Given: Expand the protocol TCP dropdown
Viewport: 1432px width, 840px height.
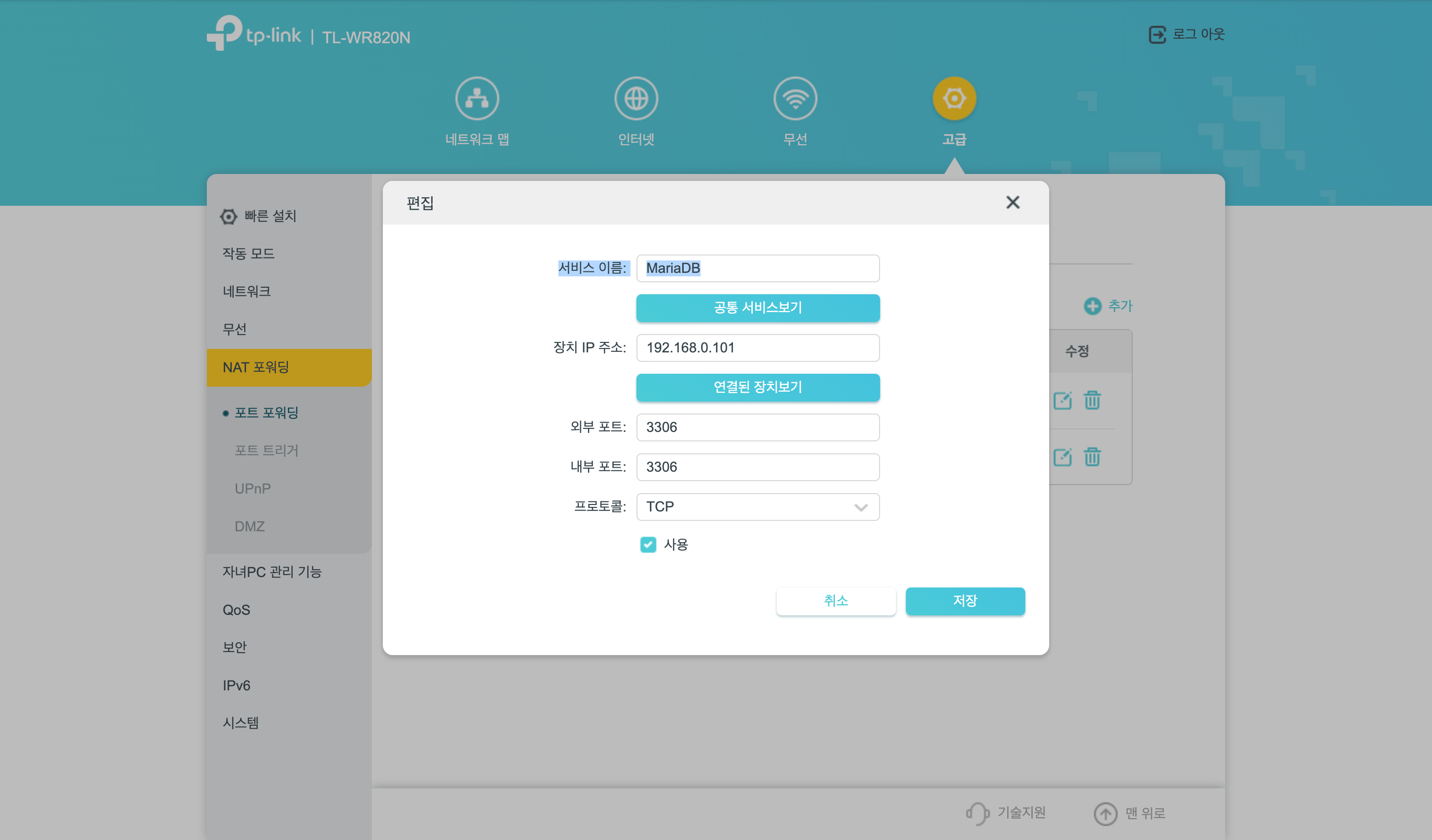Looking at the screenshot, I should point(757,506).
